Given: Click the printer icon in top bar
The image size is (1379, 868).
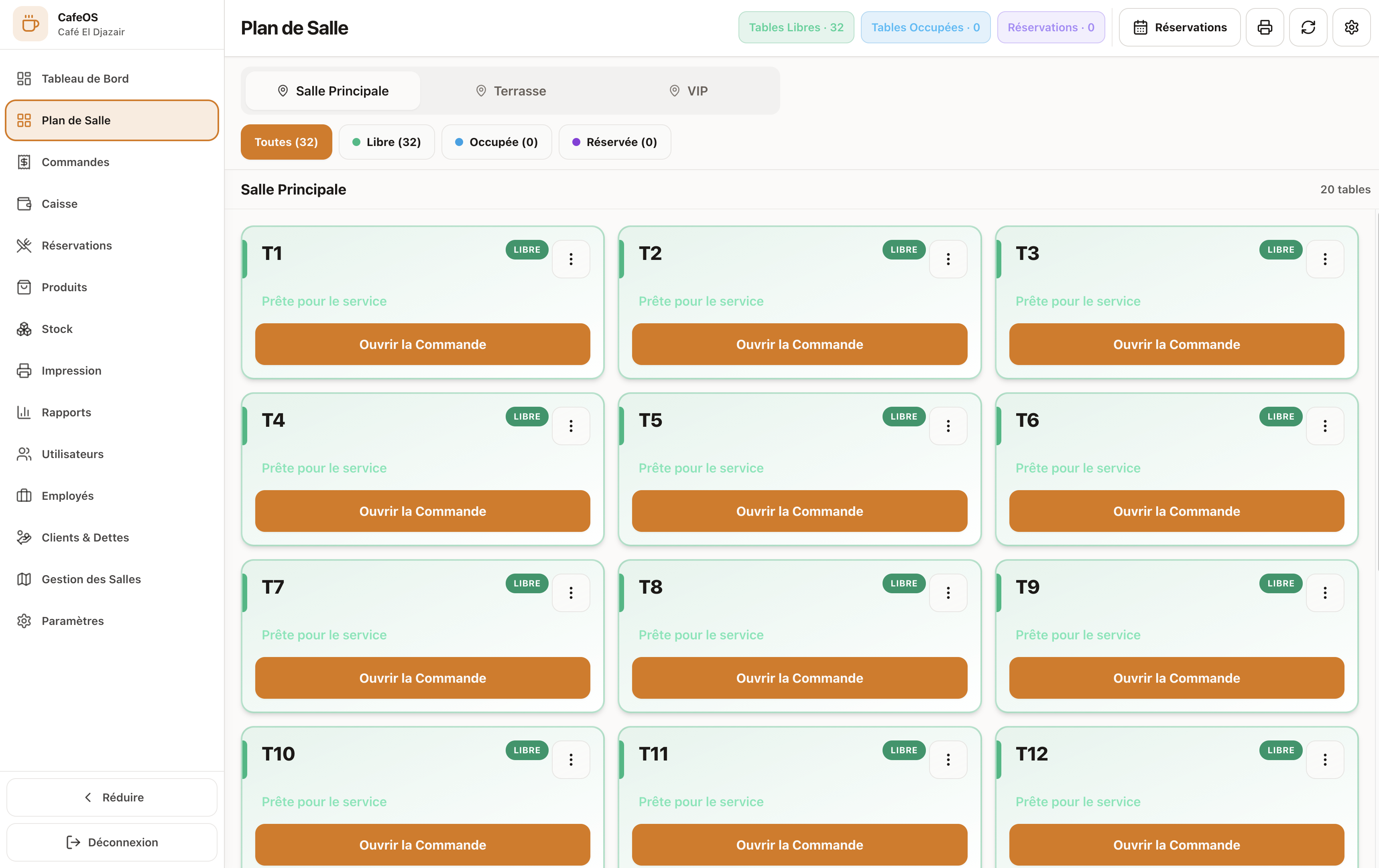Looking at the screenshot, I should [x=1265, y=27].
